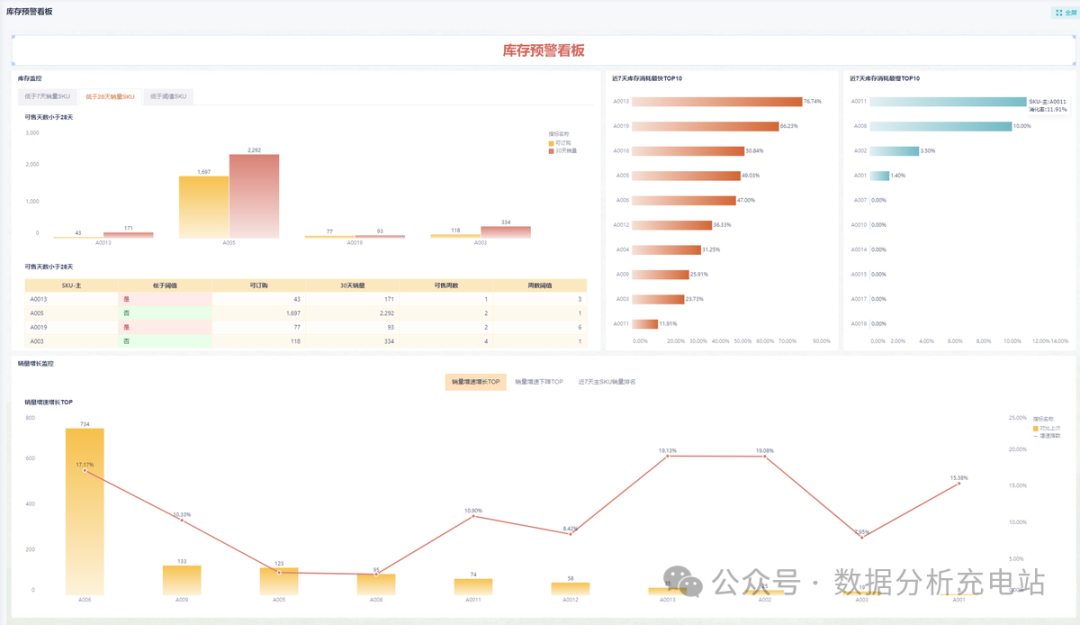Viewport: 1080px width, 625px height.
Task: Switch to the 低于7天销量SKU tab
Action: (x=48, y=96)
